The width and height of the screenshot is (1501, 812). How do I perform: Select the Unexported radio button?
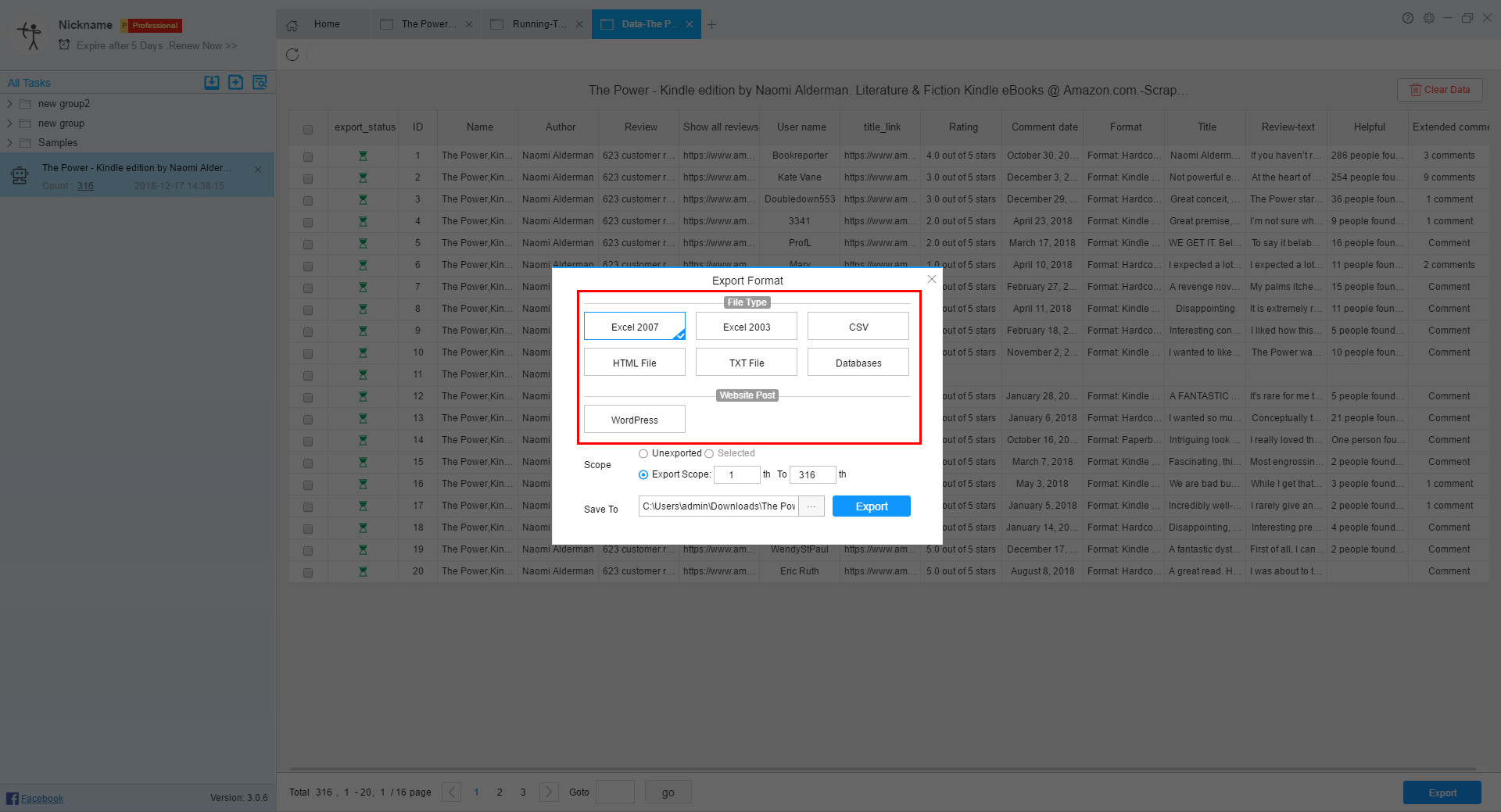coord(643,453)
